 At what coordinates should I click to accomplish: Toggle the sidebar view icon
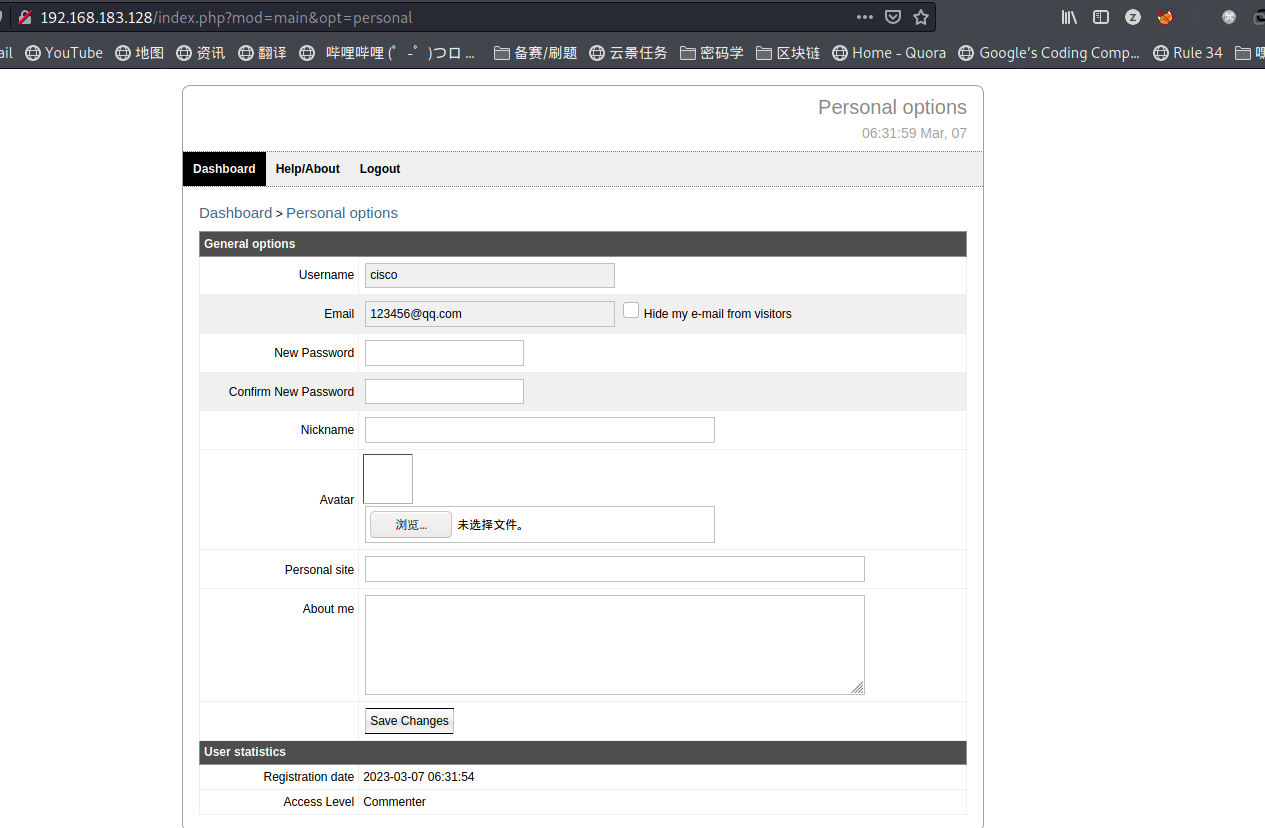pos(1101,17)
